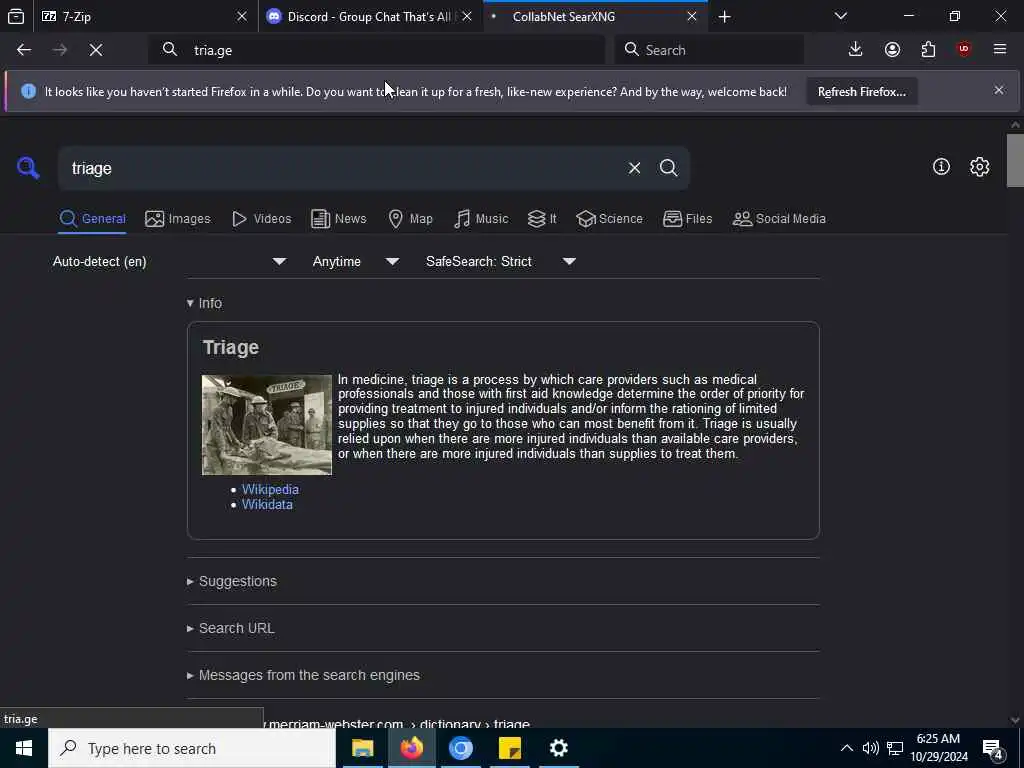Switch to the Social Media category
The width and height of the screenshot is (1024, 768).
tap(779, 219)
